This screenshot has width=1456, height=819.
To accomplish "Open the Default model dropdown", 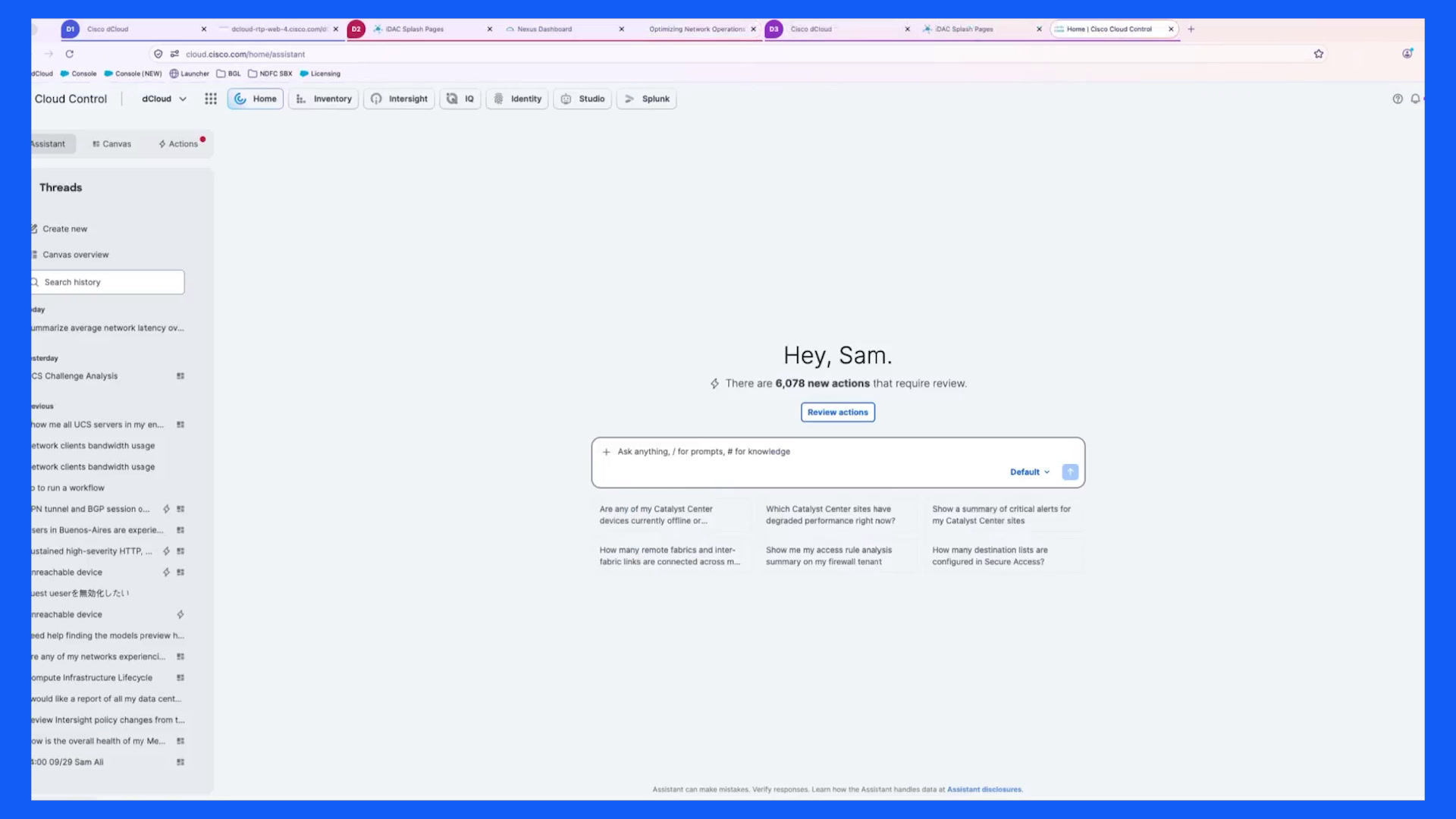I will pyautogui.click(x=1030, y=472).
